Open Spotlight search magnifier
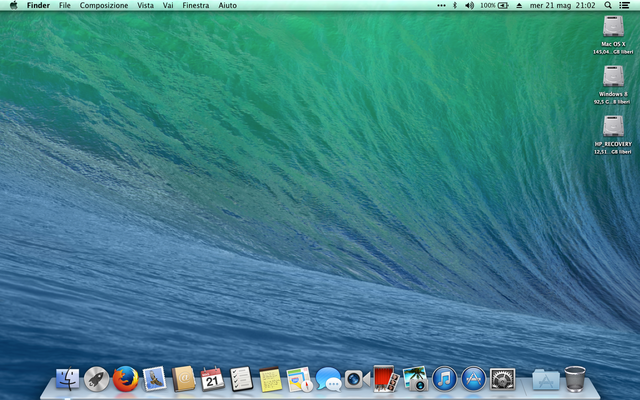 tap(609, 5)
